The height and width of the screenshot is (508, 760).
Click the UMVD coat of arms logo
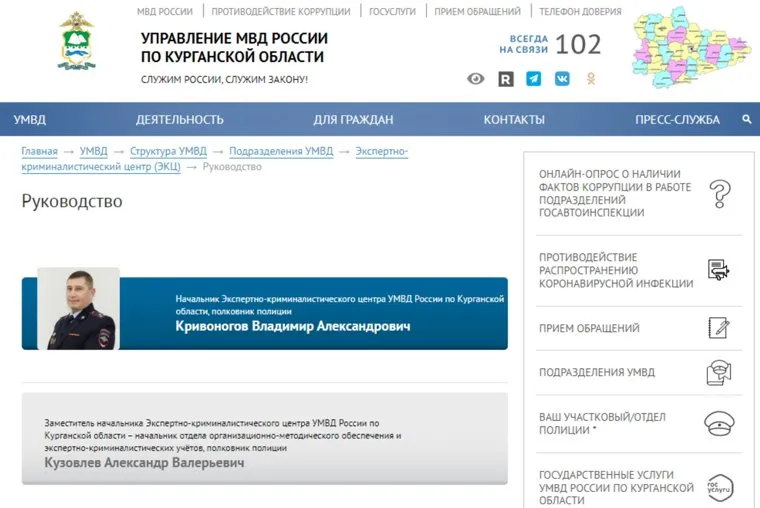tap(77, 42)
